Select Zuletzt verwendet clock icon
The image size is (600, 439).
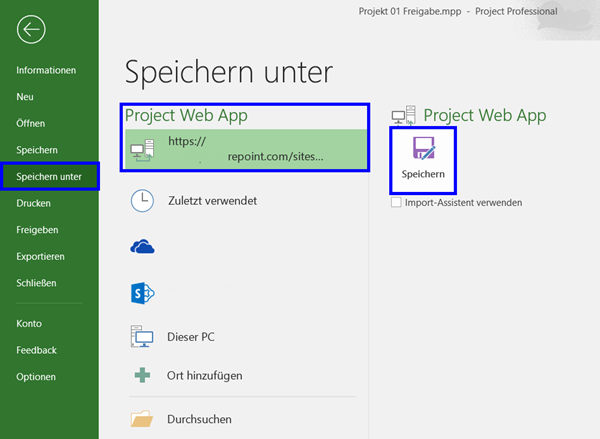pyautogui.click(x=143, y=201)
